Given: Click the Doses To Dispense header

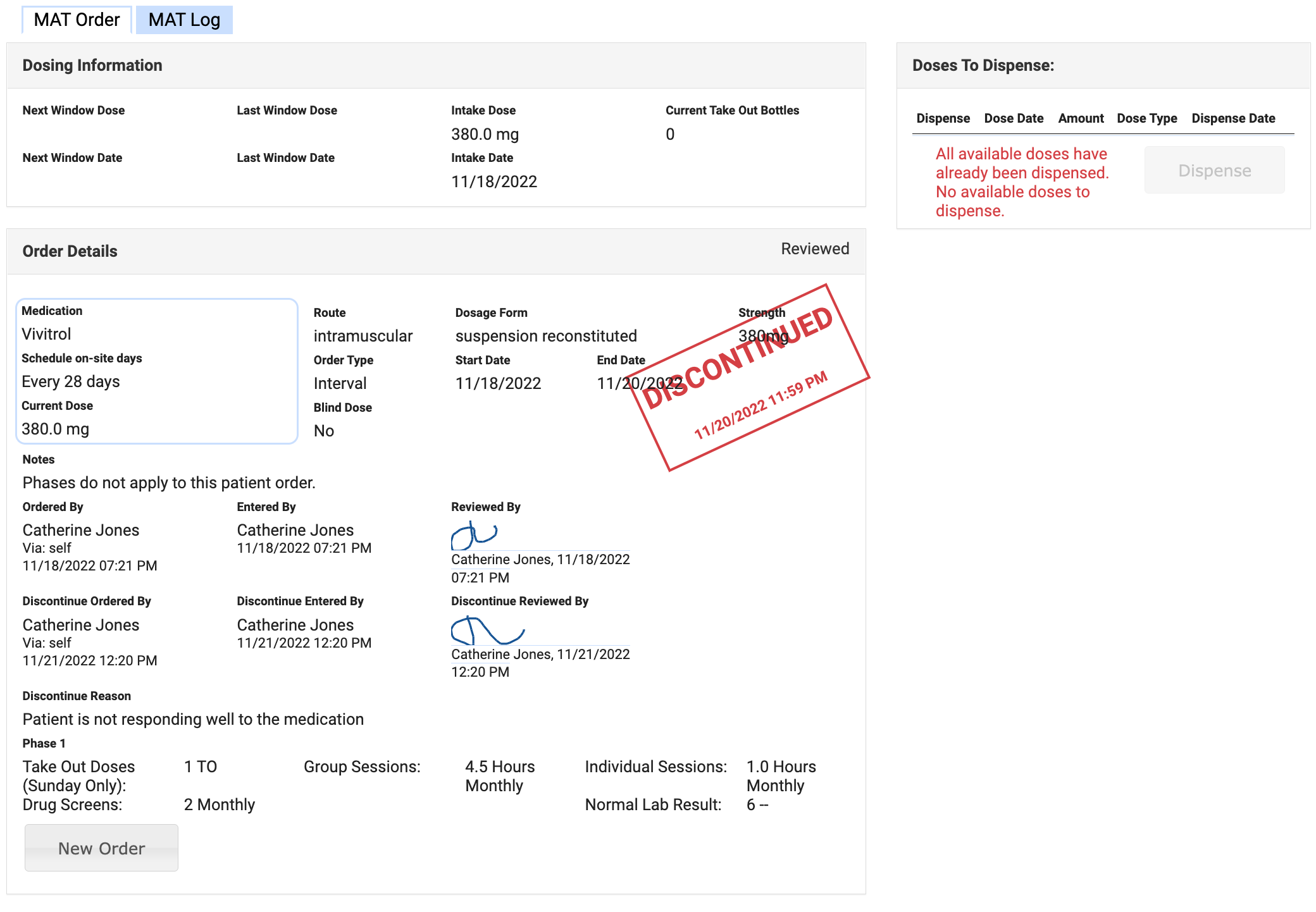Looking at the screenshot, I should click(983, 66).
